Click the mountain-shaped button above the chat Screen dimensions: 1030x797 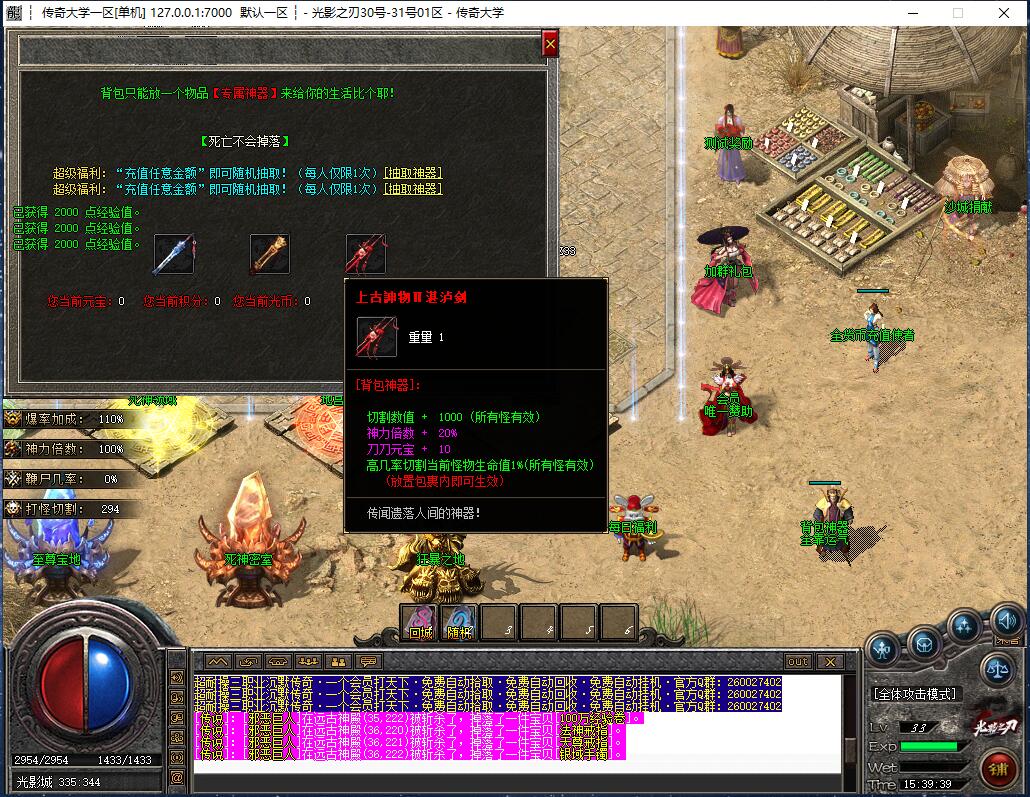(217, 662)
